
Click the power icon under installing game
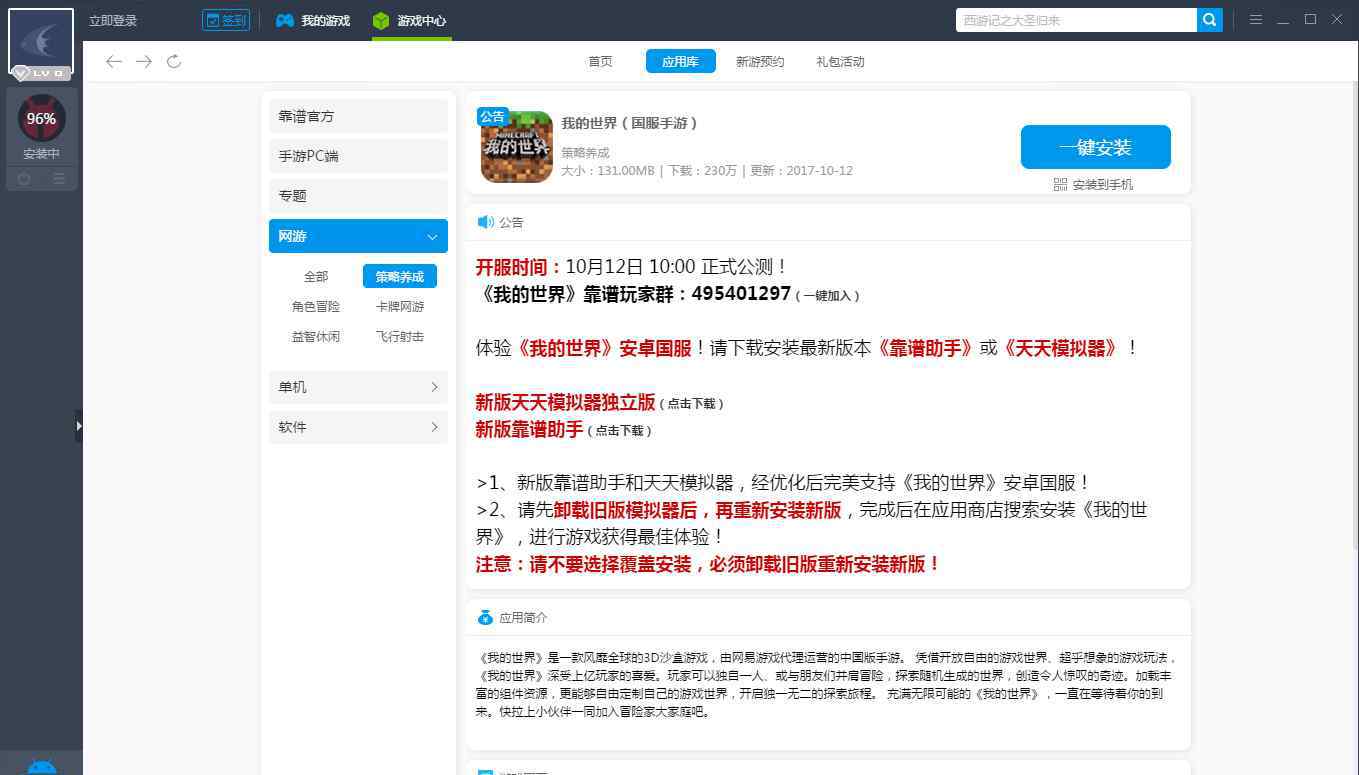(x=25, y=179)
